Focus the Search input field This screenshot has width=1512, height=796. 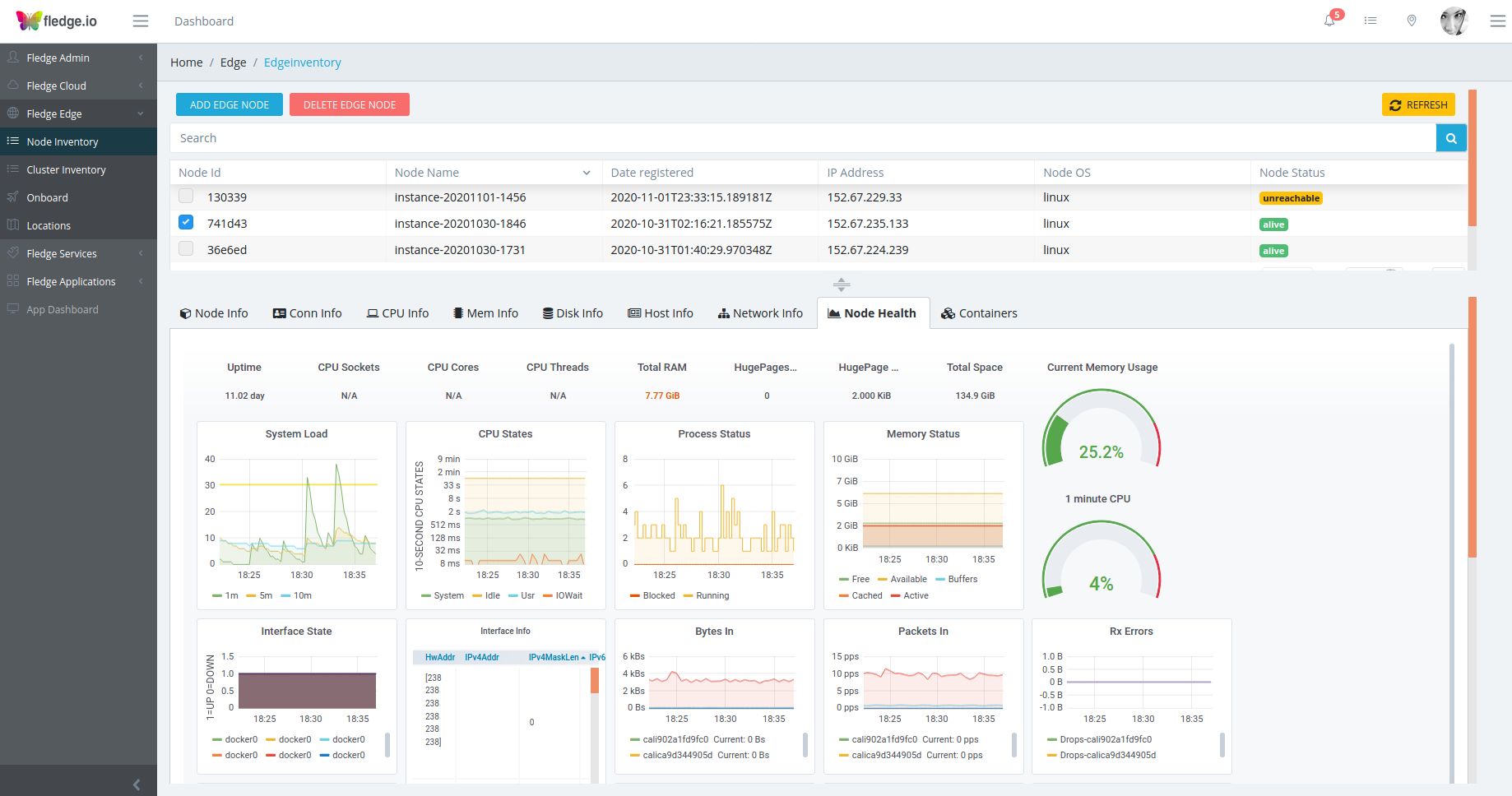click(x=802, y=138)
